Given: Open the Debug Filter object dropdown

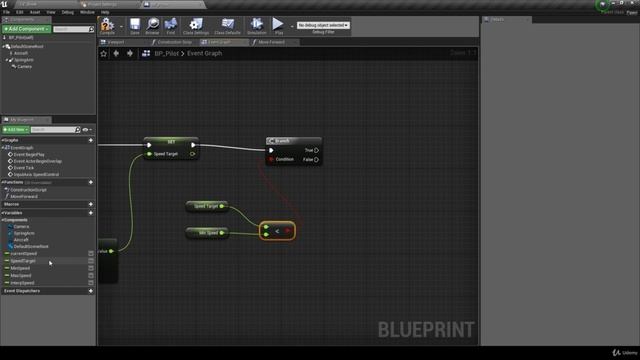Looking at the screenshot, I should point(323,25).
